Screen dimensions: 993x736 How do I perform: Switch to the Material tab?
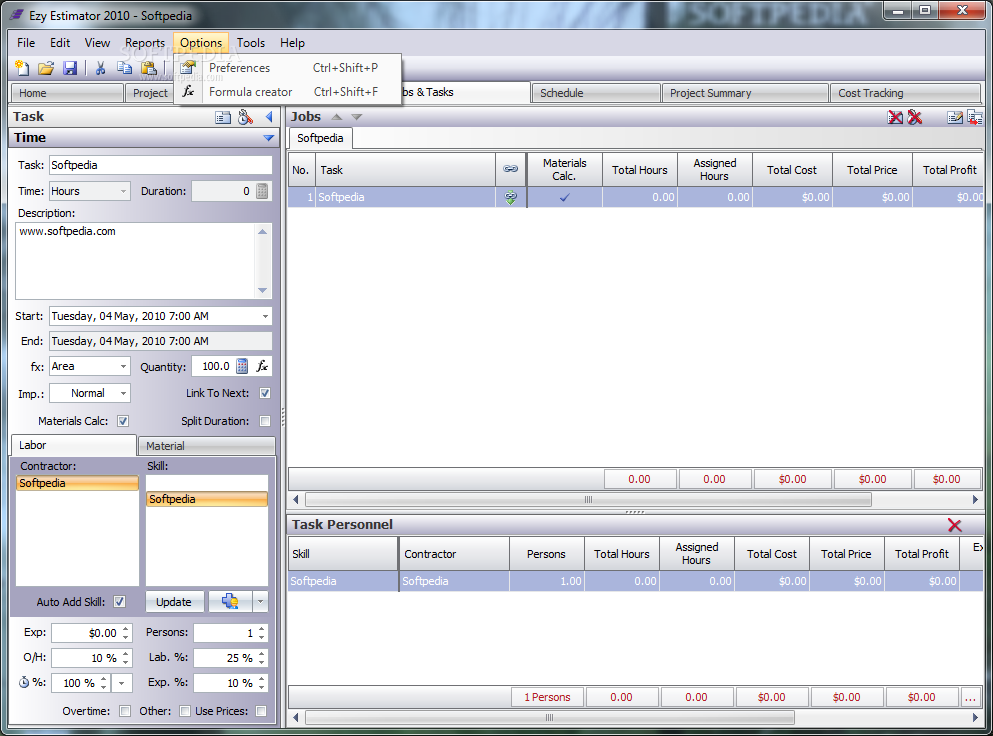click(x=206, y=446)
